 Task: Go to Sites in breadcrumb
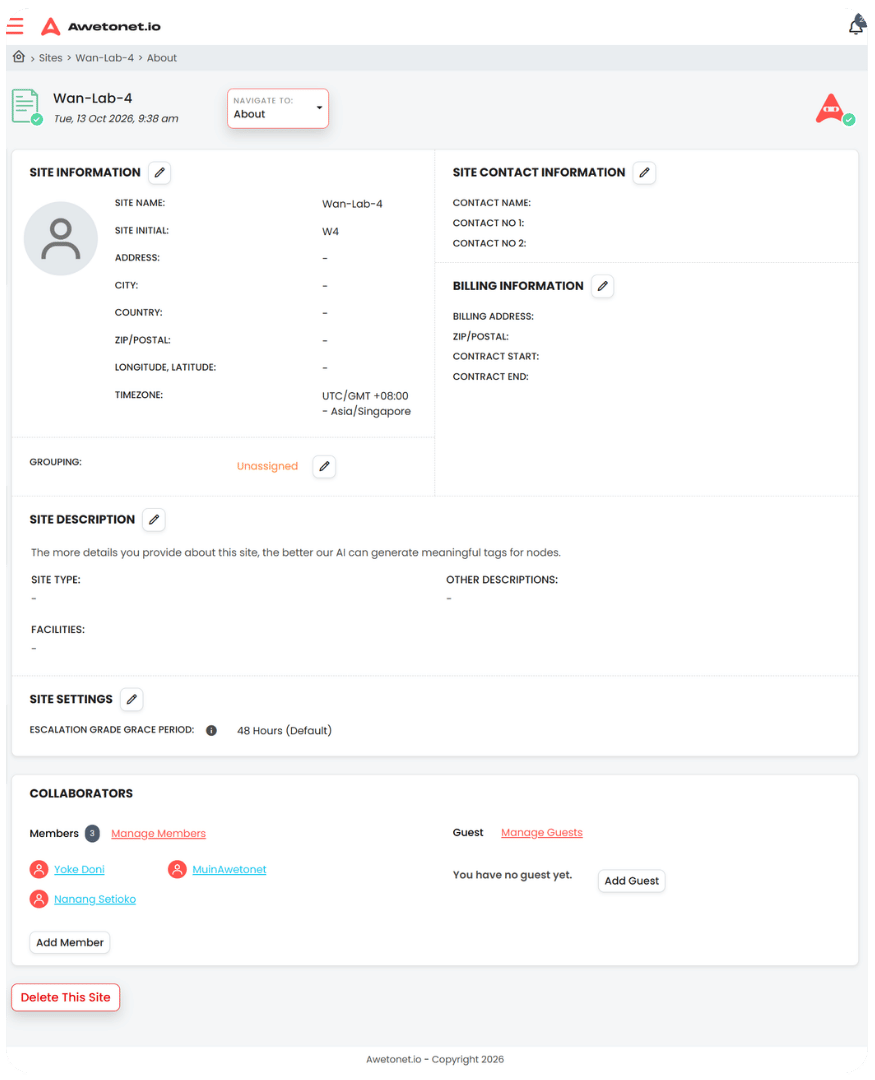(50, 58)
